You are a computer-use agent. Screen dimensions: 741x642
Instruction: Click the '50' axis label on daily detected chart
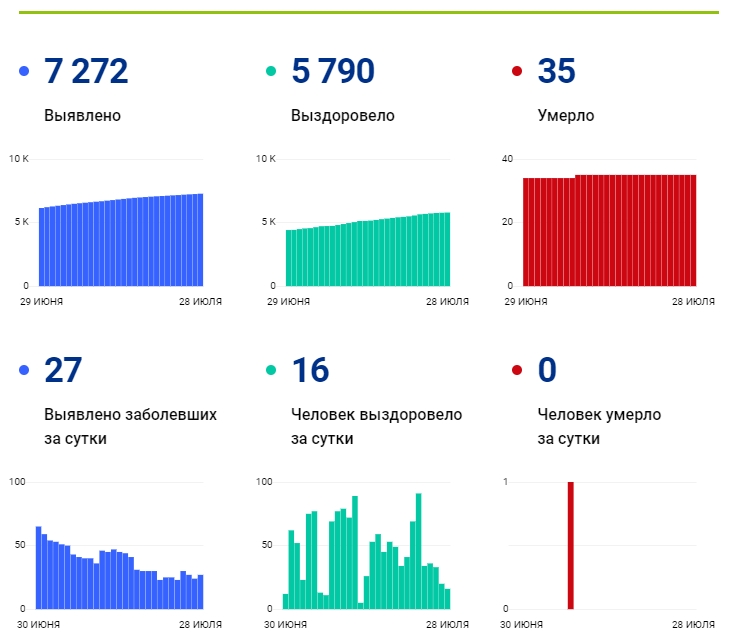[20, 545]
